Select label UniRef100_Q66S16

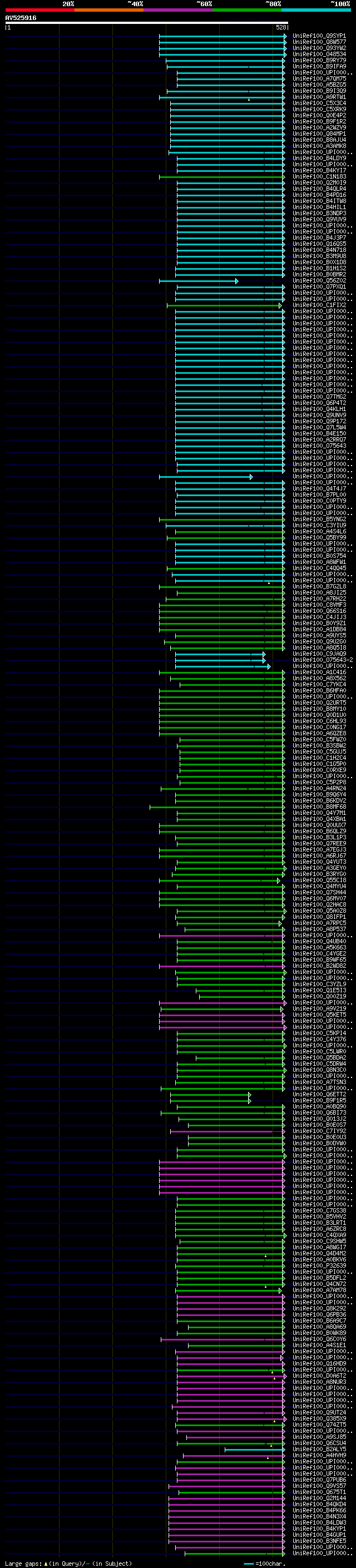(319, 611)
